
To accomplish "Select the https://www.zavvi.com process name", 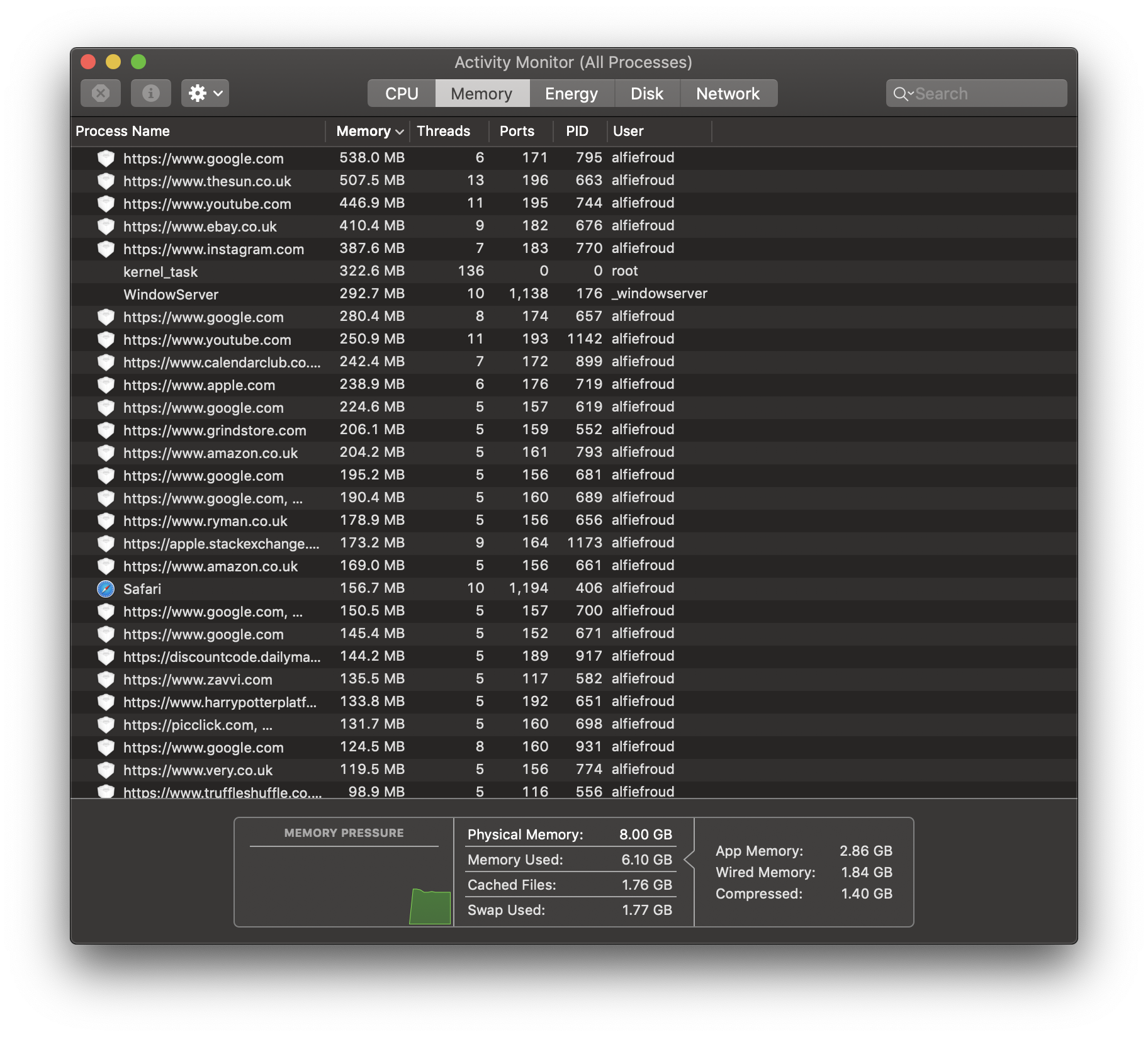I will point(198,680).
